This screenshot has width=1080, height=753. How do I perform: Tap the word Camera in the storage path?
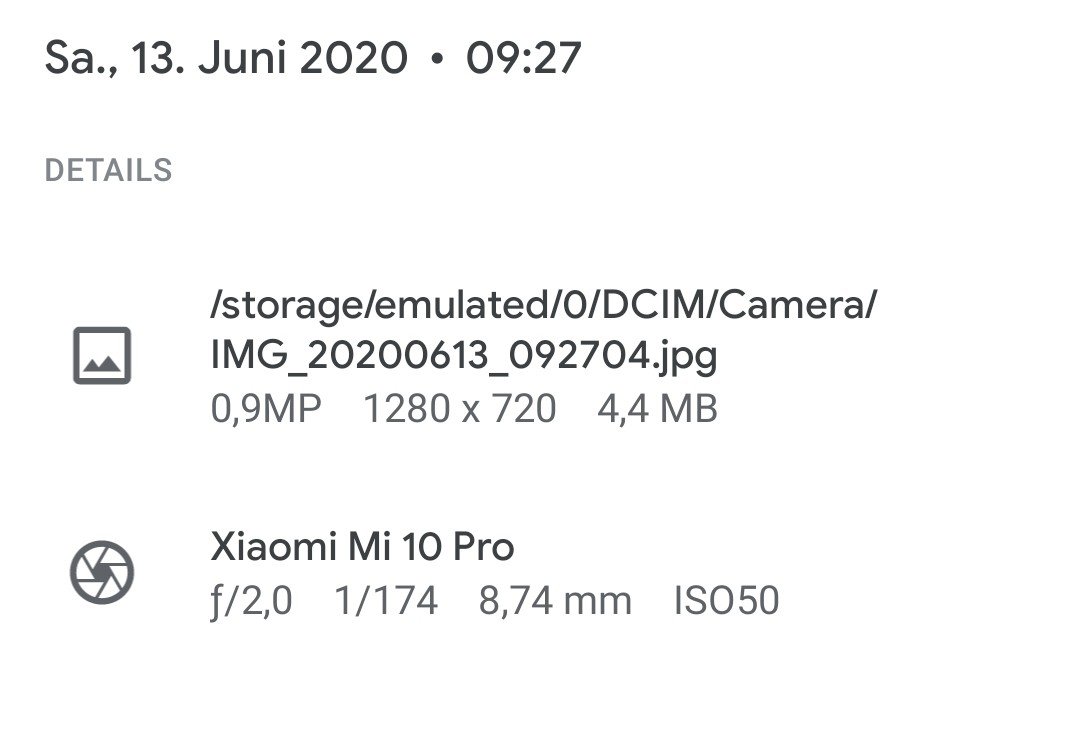[x=791, y=305]
